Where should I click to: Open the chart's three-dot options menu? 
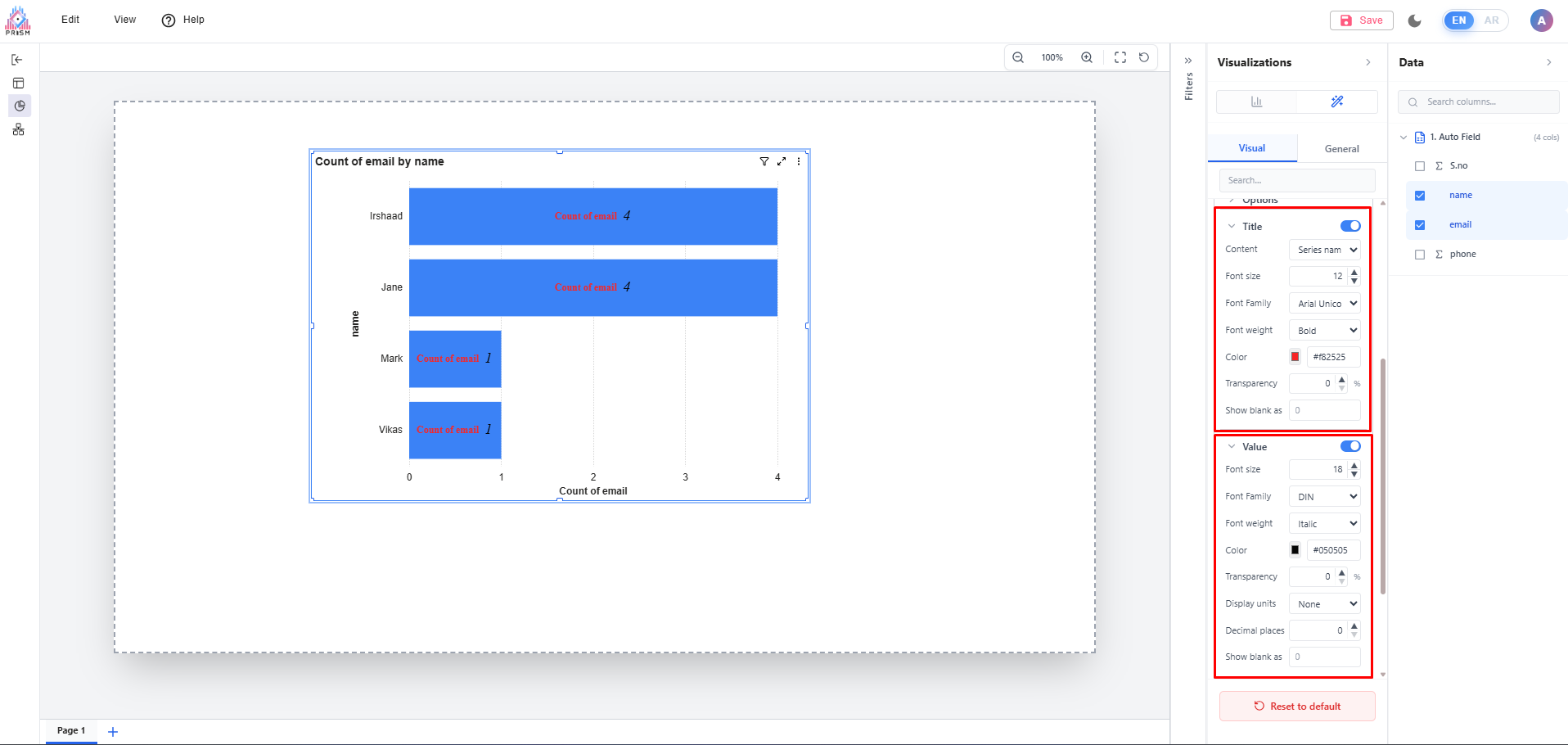click(x=799, y=161)
